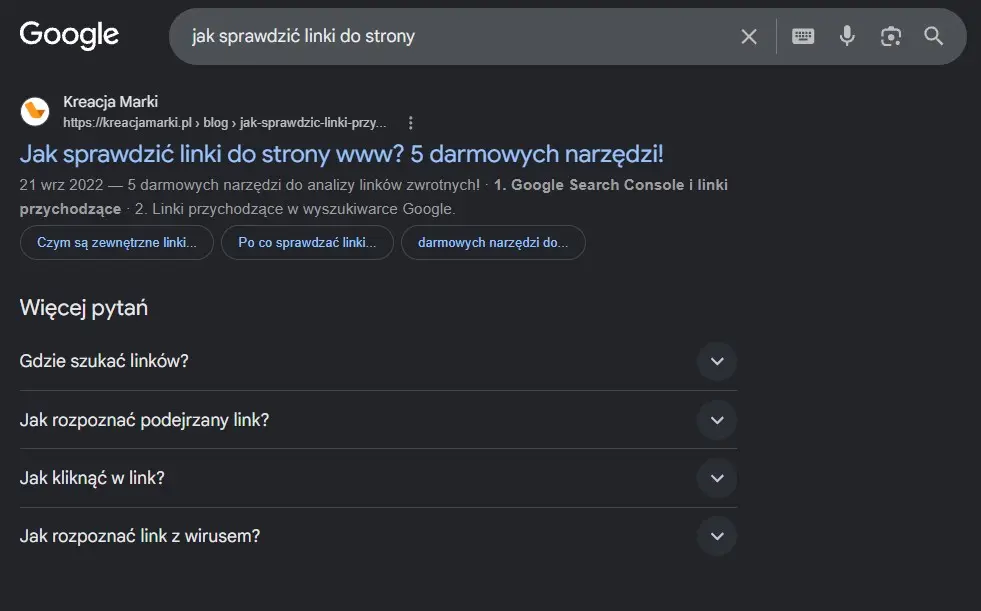Click the snippet text '1. Google Search Console i linki'
Screen dimensions: 981x611
611,185
